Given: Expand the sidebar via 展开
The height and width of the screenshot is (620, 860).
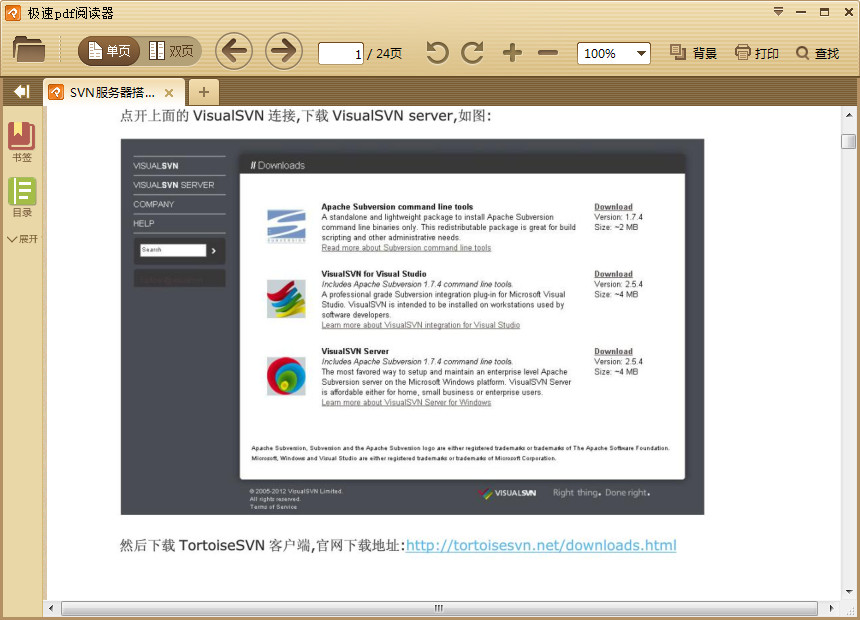Looking at the screenshot, I should point(22,239).
